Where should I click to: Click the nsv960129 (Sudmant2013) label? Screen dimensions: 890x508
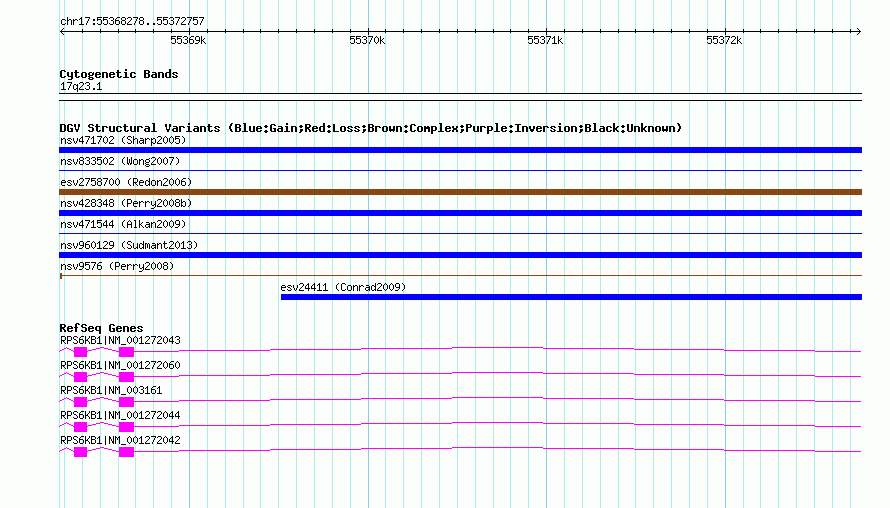(129, 245)
